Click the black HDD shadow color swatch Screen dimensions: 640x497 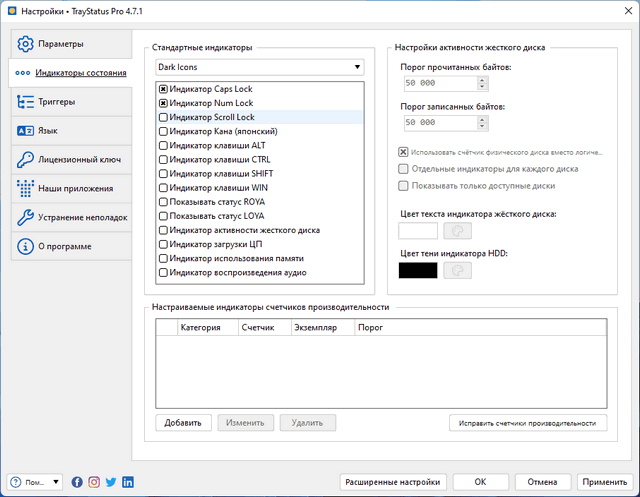pos(417,270)
